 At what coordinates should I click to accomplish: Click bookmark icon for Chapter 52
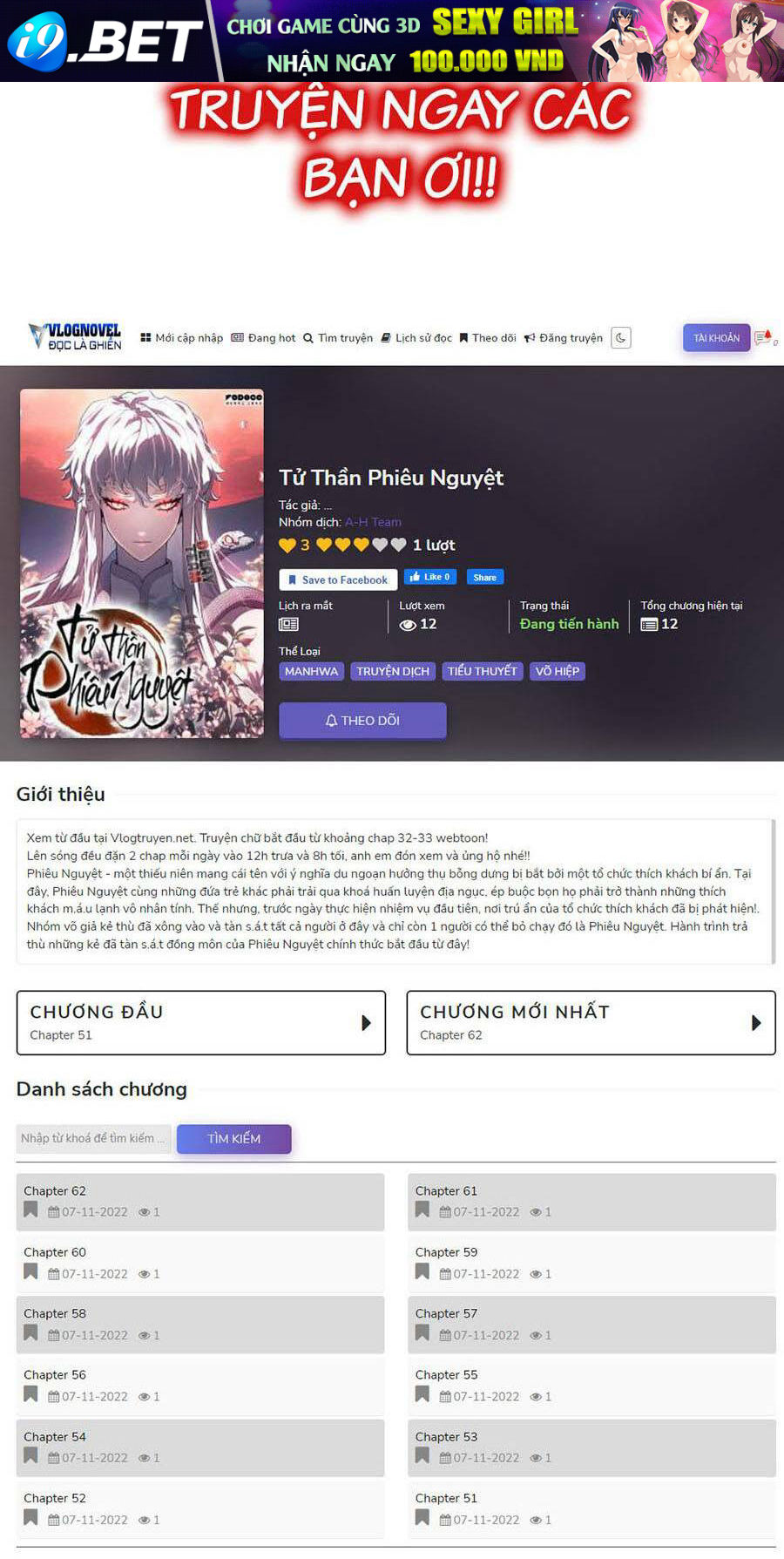pyautogui.click(x=30, y=1517)
